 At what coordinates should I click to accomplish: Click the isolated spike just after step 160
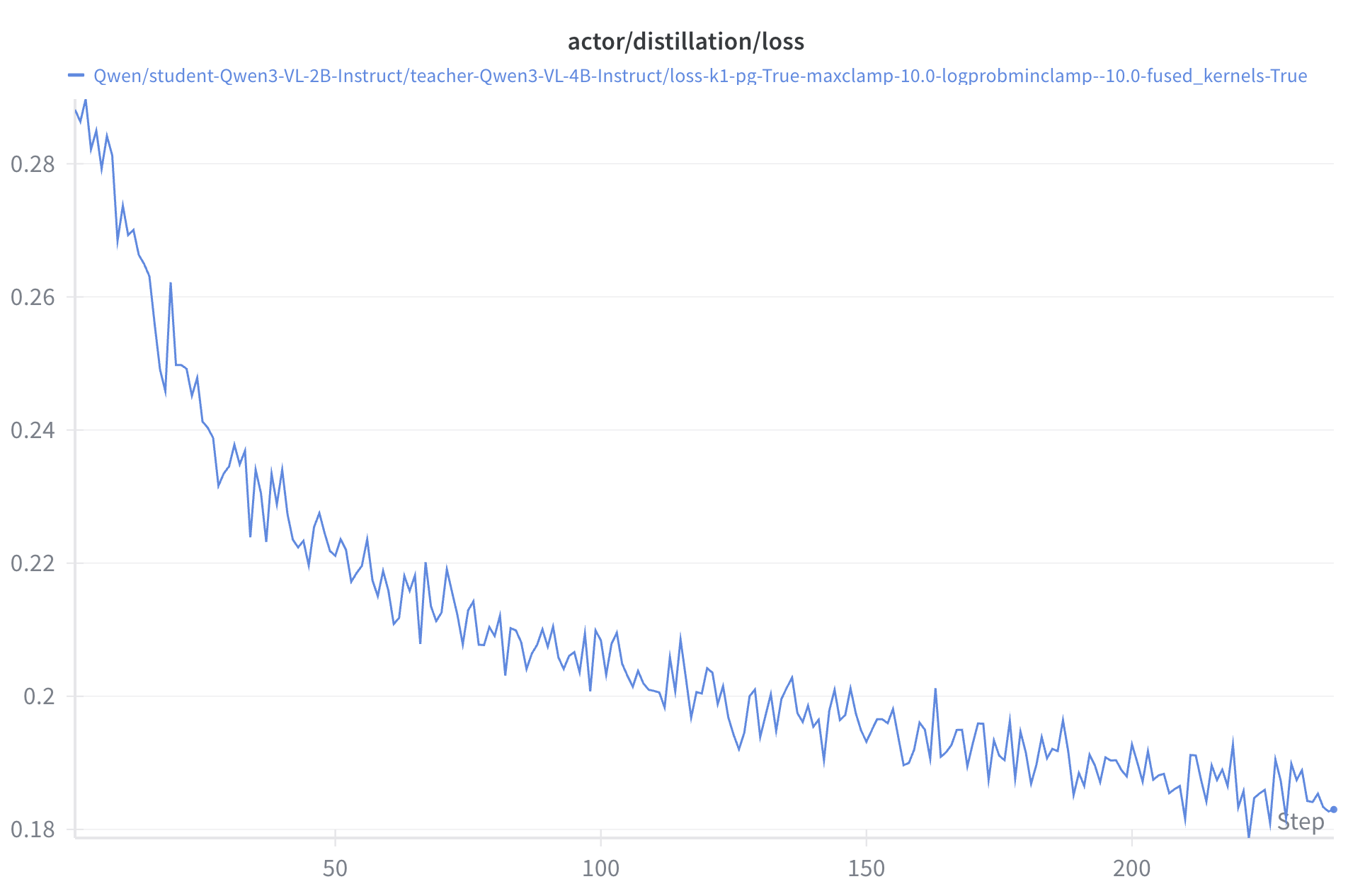(x=935, y=689)
